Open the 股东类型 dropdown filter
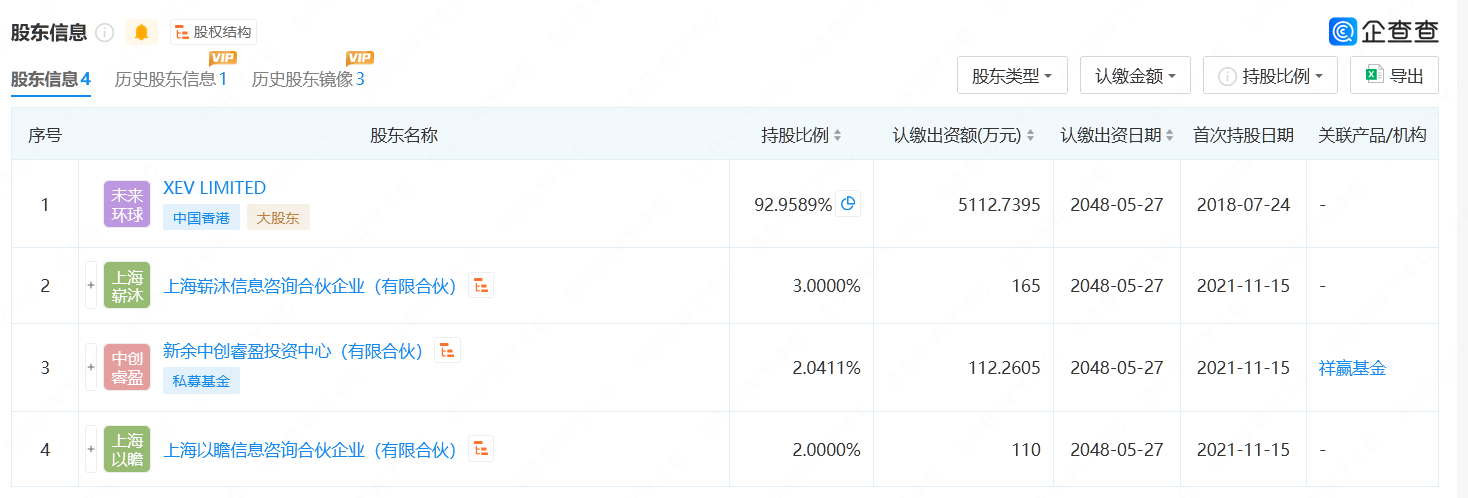Image resolution: width=1468 pixels, height=498 pixels. [1012, 76]
